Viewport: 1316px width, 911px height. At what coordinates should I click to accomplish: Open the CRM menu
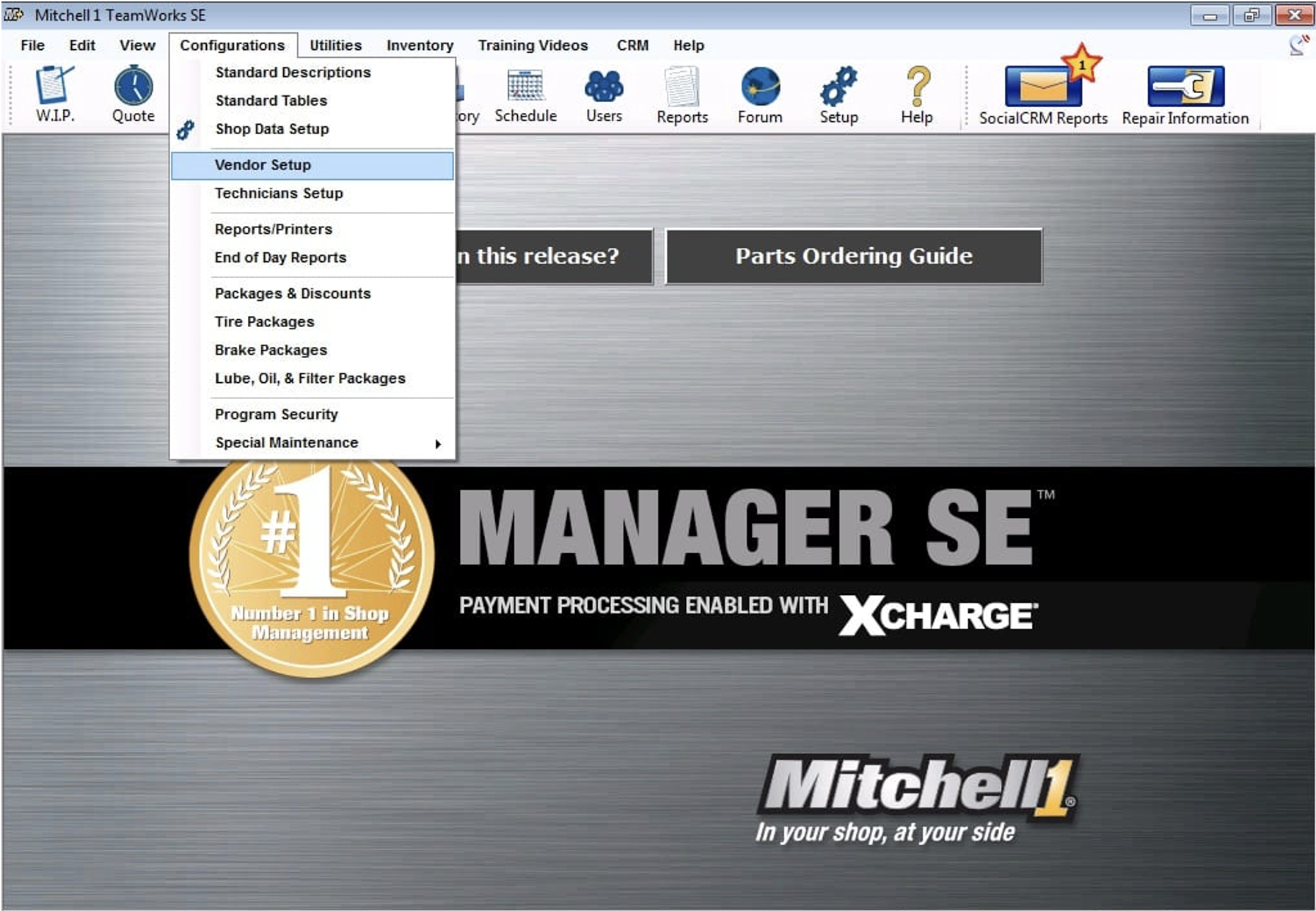pyautogui.click(x=632, y=45)
